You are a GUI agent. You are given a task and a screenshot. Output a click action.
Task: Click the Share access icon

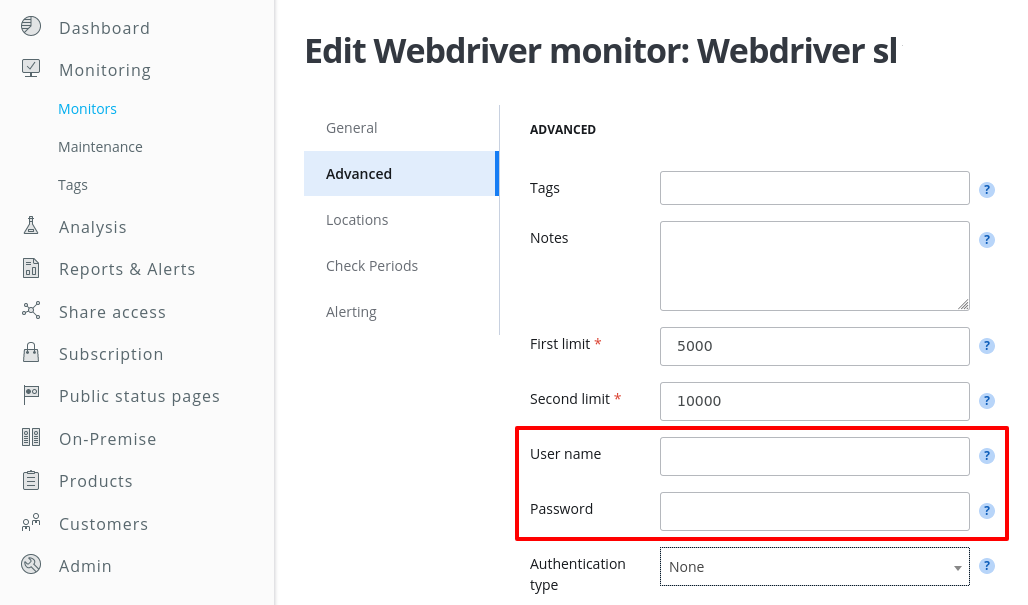(31, 311)
